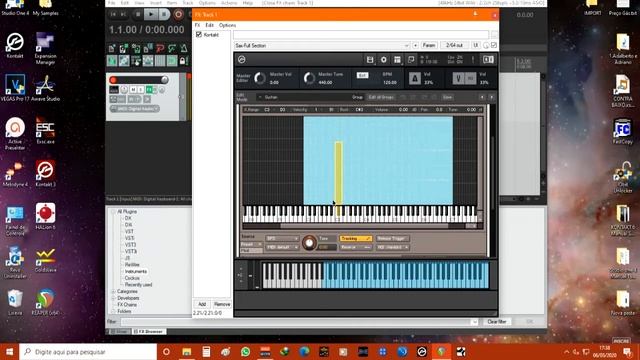
Task: Open Kontakt source DFD mode dropdown
Action: click(x=282, y=238)
